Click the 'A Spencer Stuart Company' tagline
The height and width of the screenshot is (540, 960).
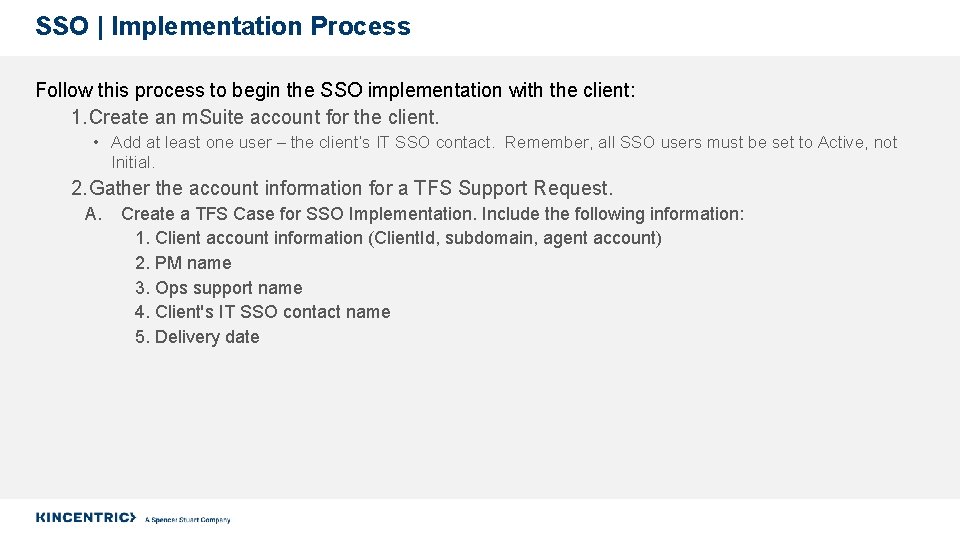click(x=188, y=520)
